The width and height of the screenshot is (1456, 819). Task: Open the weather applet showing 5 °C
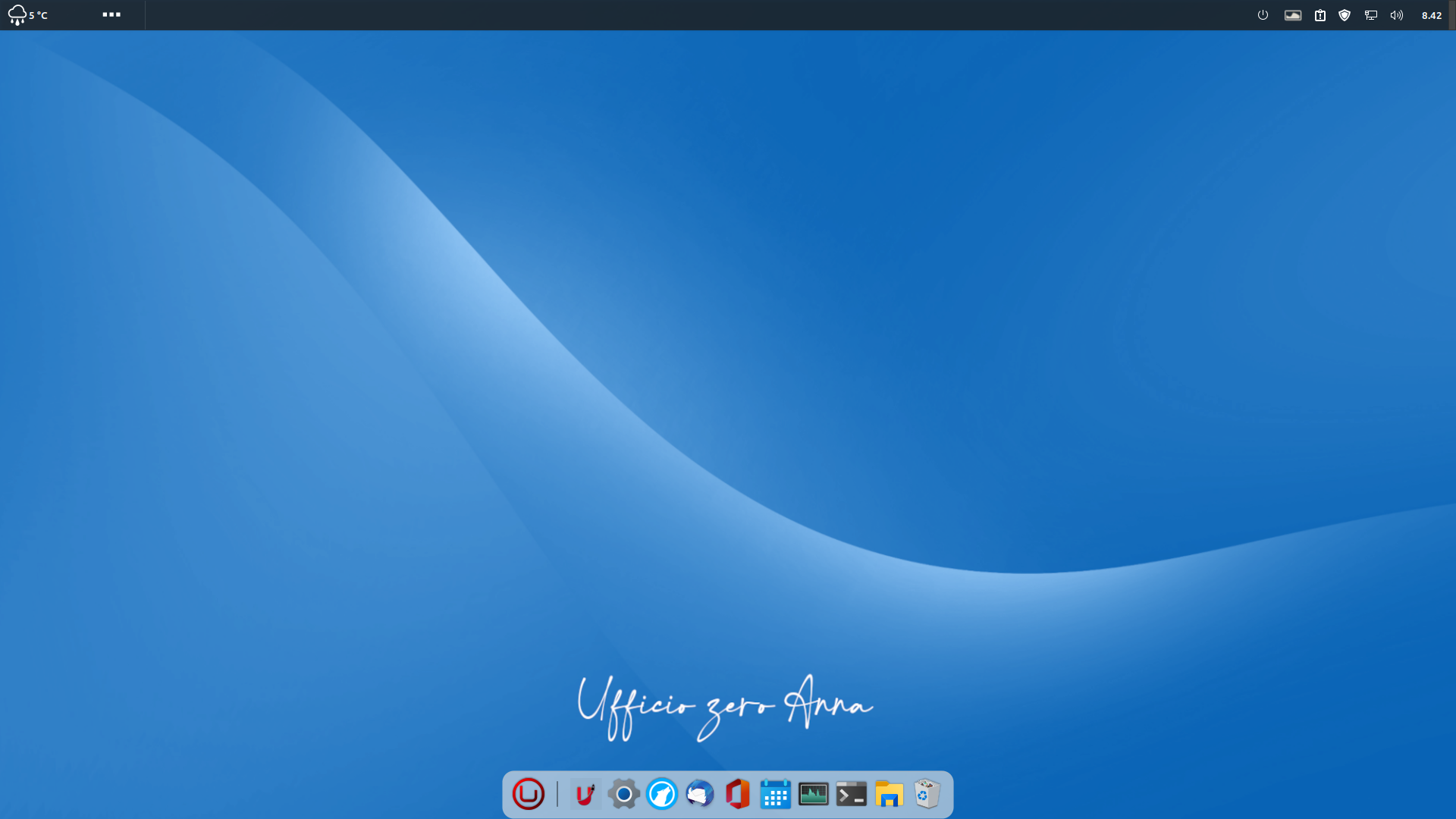click(x=28, y=15)
